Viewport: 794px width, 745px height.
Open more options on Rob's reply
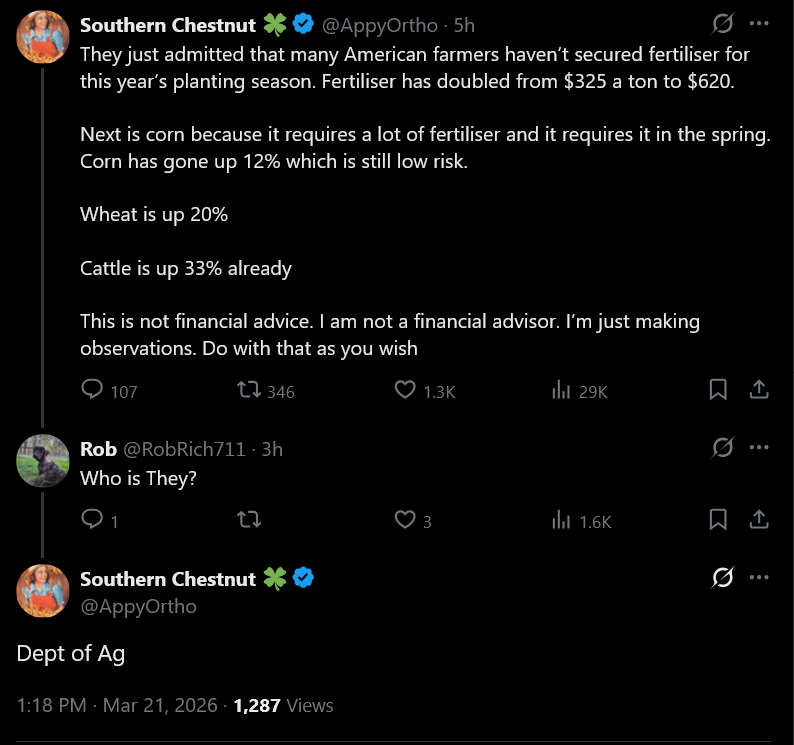(759, 448)
